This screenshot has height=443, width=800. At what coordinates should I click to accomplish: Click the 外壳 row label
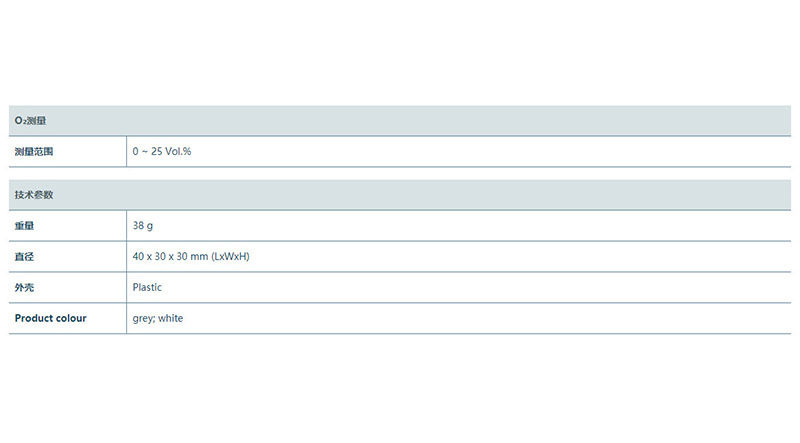click(24, 288)
